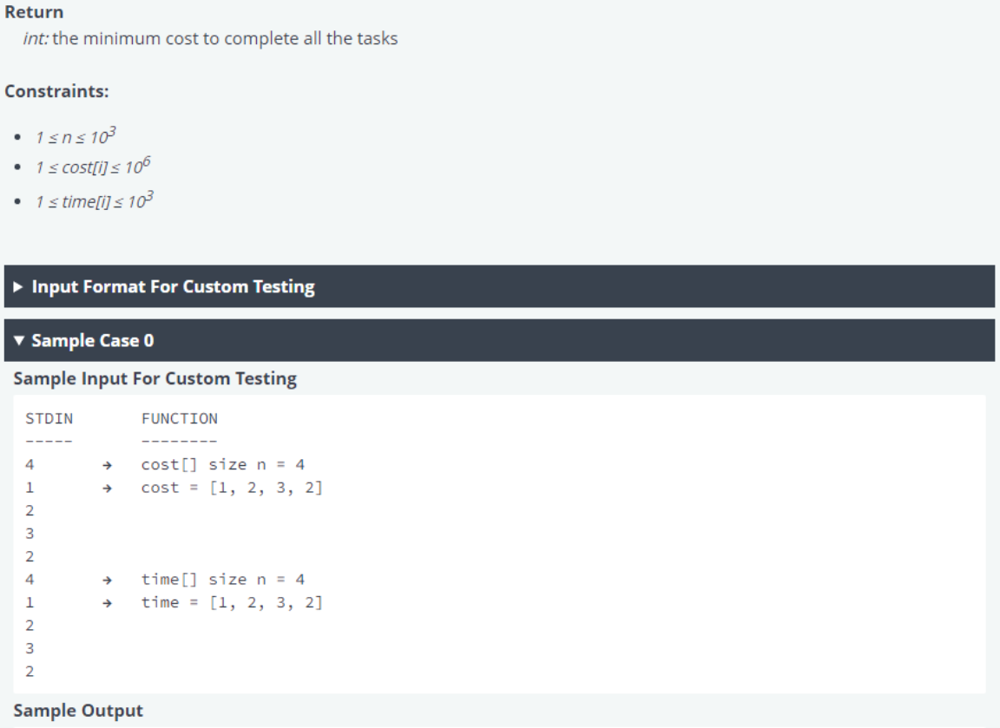
Task: Click the Sample Input For Custom Testing heading
Action: click(x=155, y=379)
